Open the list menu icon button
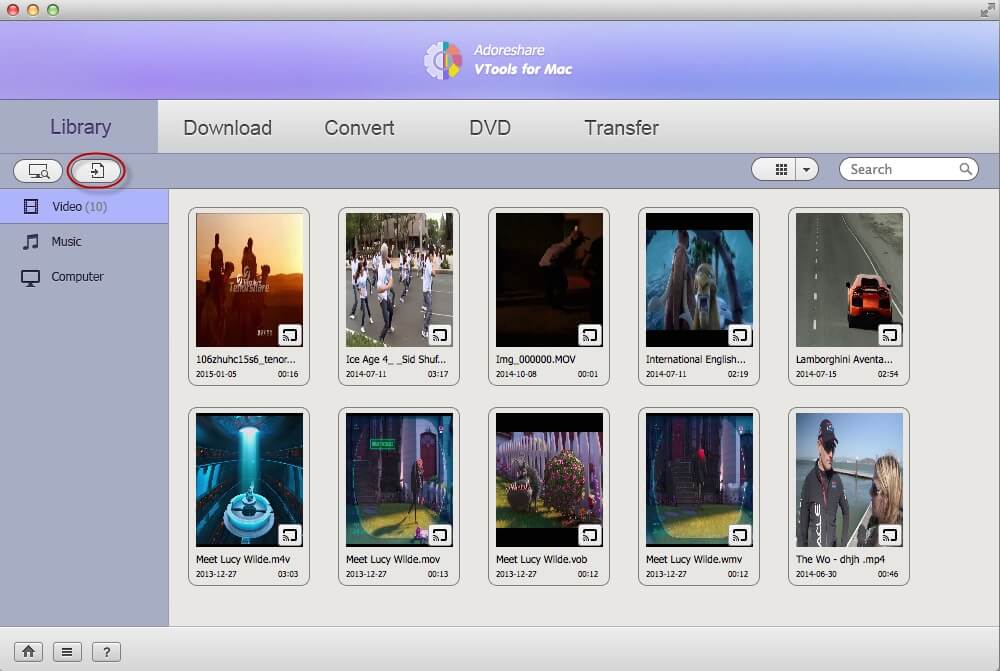Image resolution: width=1000 pixels, height=671 pixels. point(67,651)
